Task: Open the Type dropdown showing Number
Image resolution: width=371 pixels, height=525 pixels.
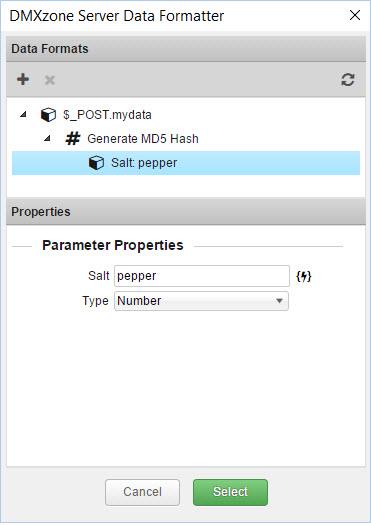Action: click(201, 301)
